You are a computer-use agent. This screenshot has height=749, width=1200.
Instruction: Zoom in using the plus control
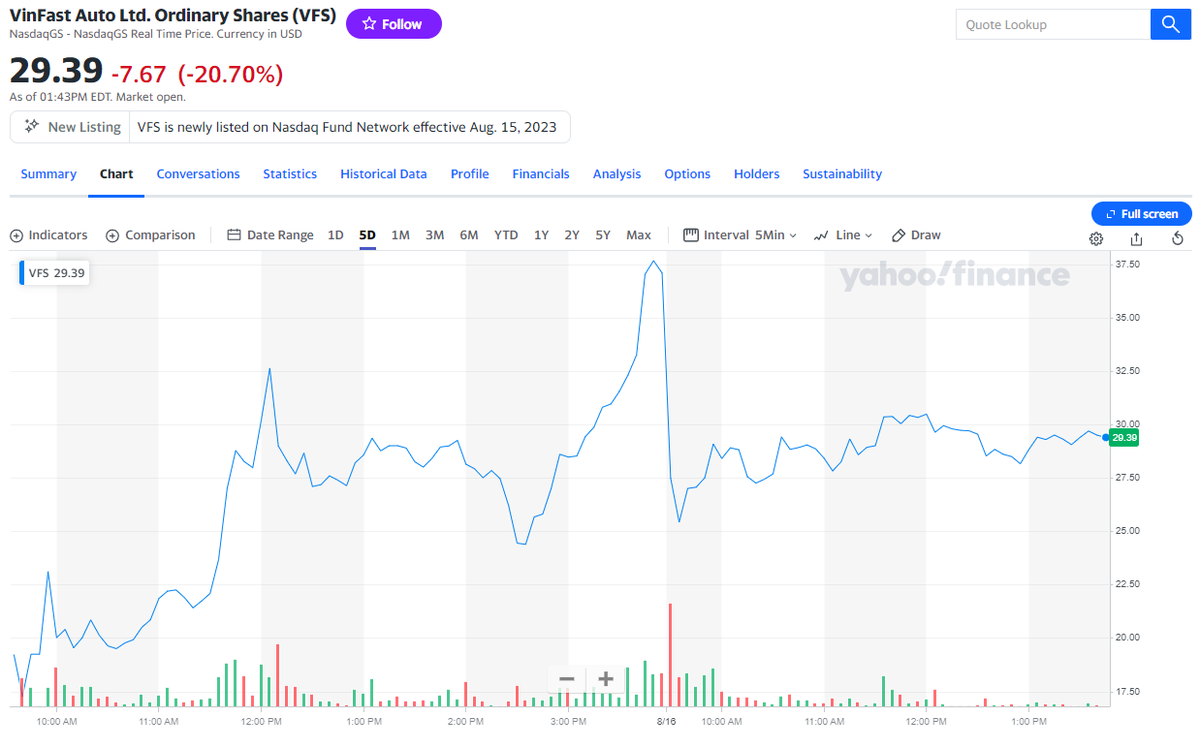(x=604, y=679)
